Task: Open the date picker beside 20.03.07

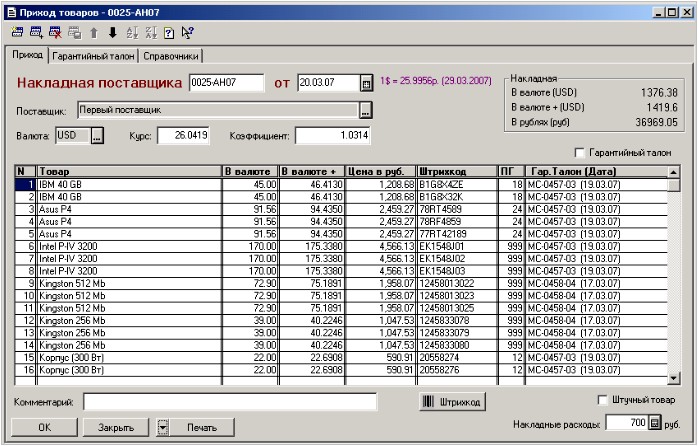Action: pos(366,83)
